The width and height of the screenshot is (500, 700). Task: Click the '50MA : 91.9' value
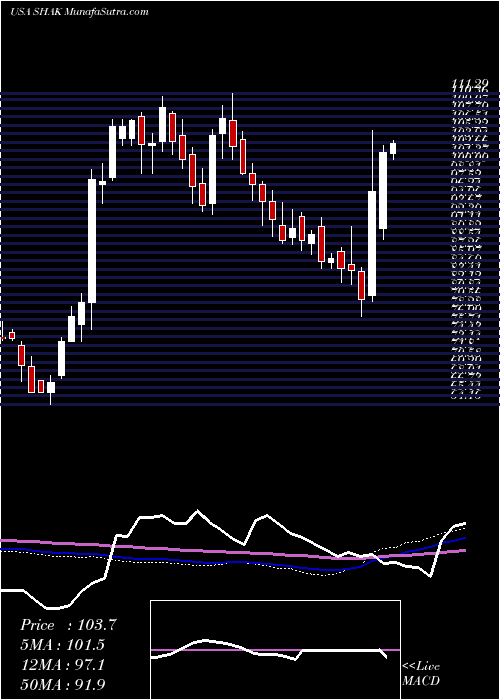point(63,684)
